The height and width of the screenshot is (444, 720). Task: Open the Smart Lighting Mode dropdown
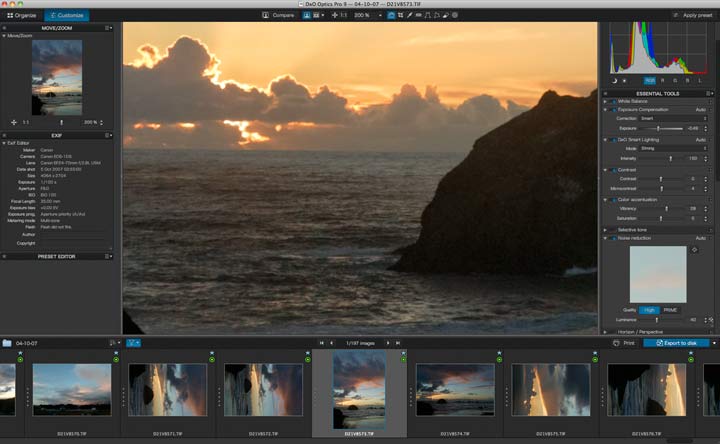tap(673, 148)
